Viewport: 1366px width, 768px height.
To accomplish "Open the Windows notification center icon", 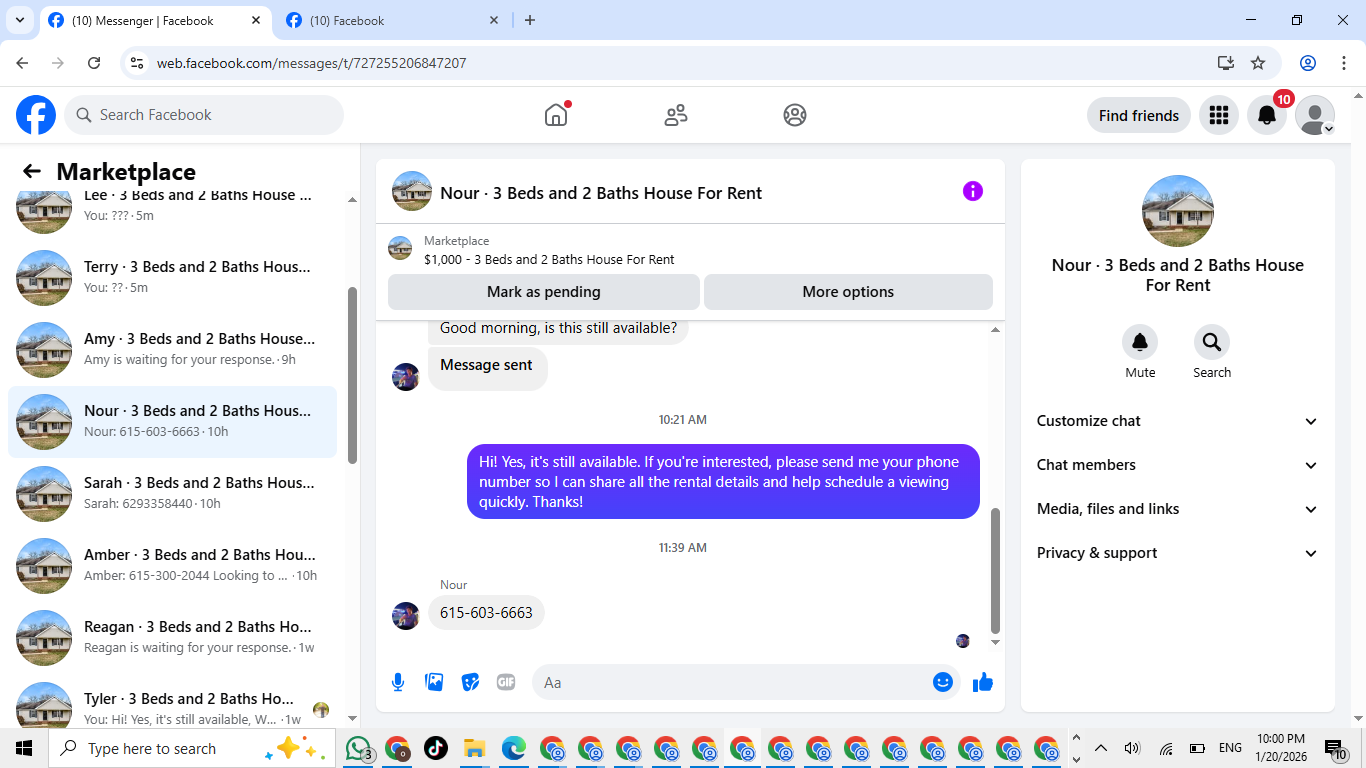I will [1336, 749].
